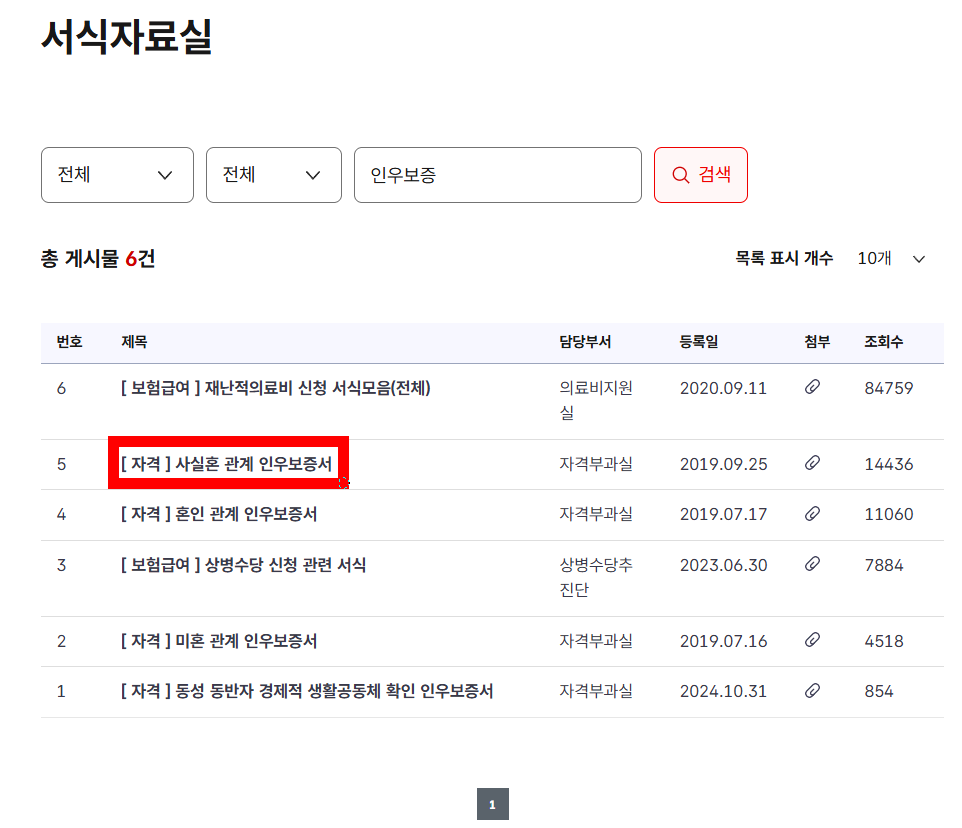This screenshot has width=962, height=828.
Task: Click the 제목 column header
Action: click(134, 342)
